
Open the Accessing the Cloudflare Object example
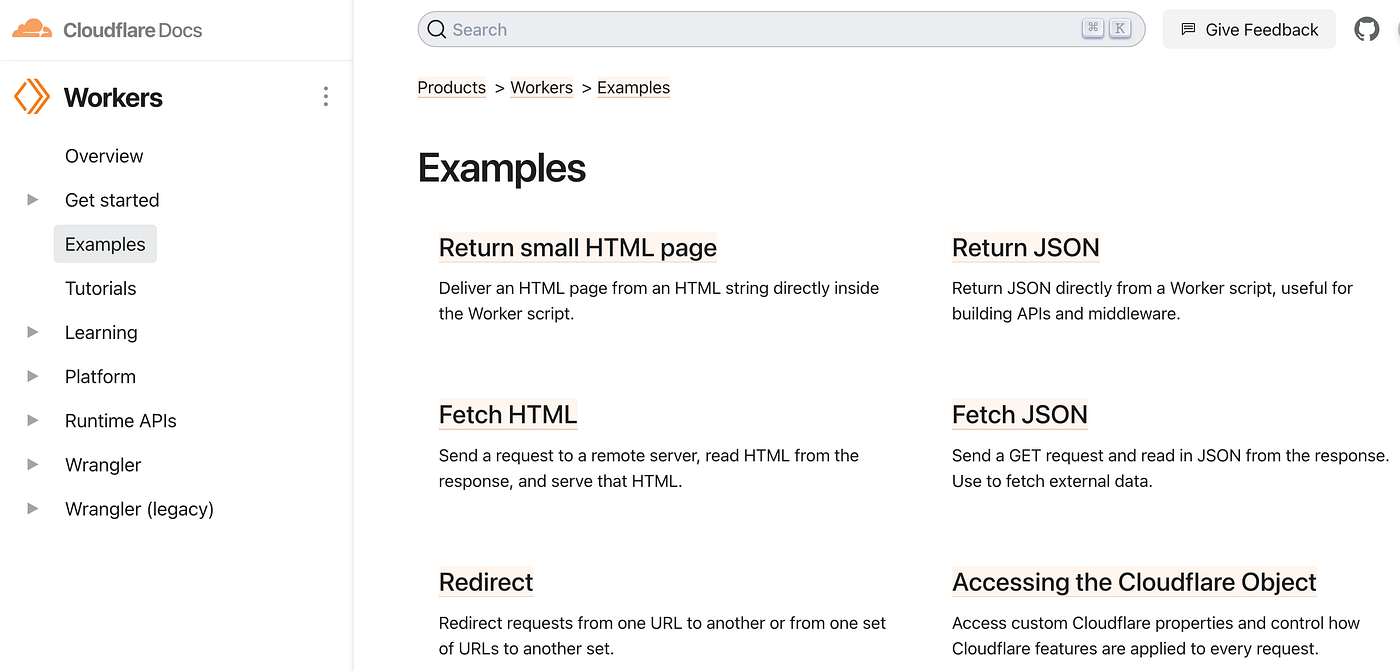(1134, 582)
